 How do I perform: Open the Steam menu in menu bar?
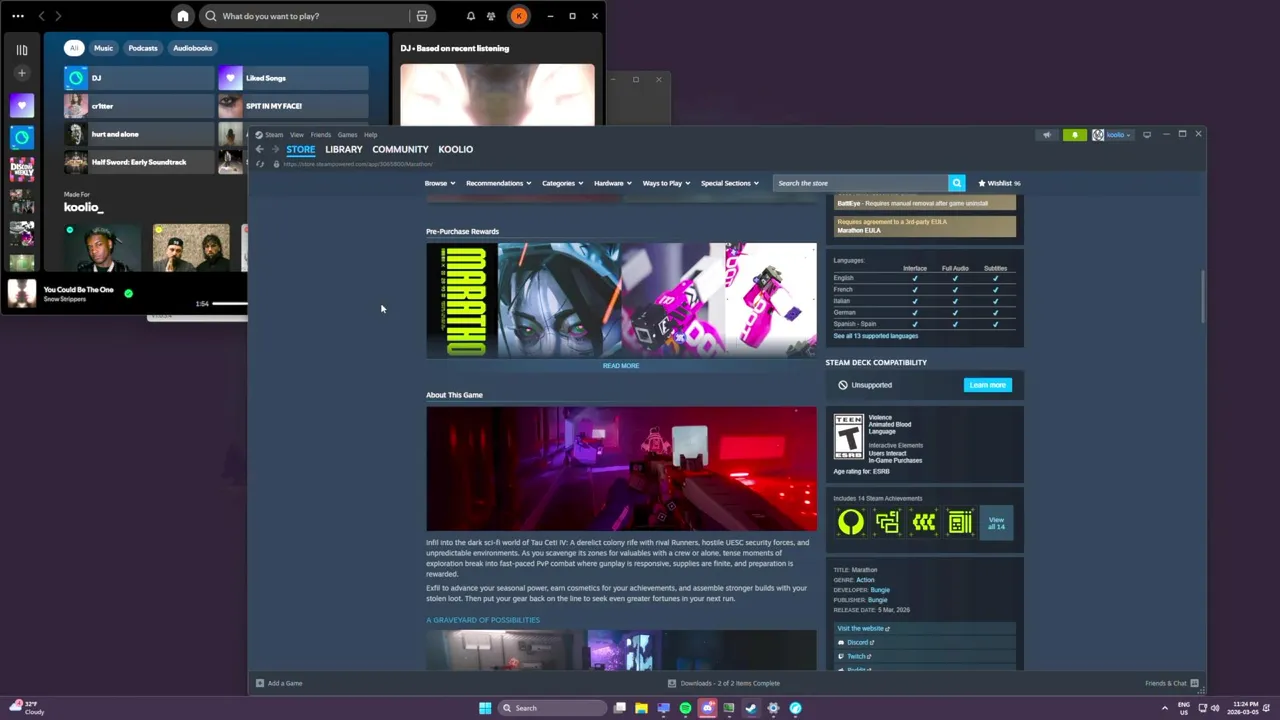click(274, 134)
